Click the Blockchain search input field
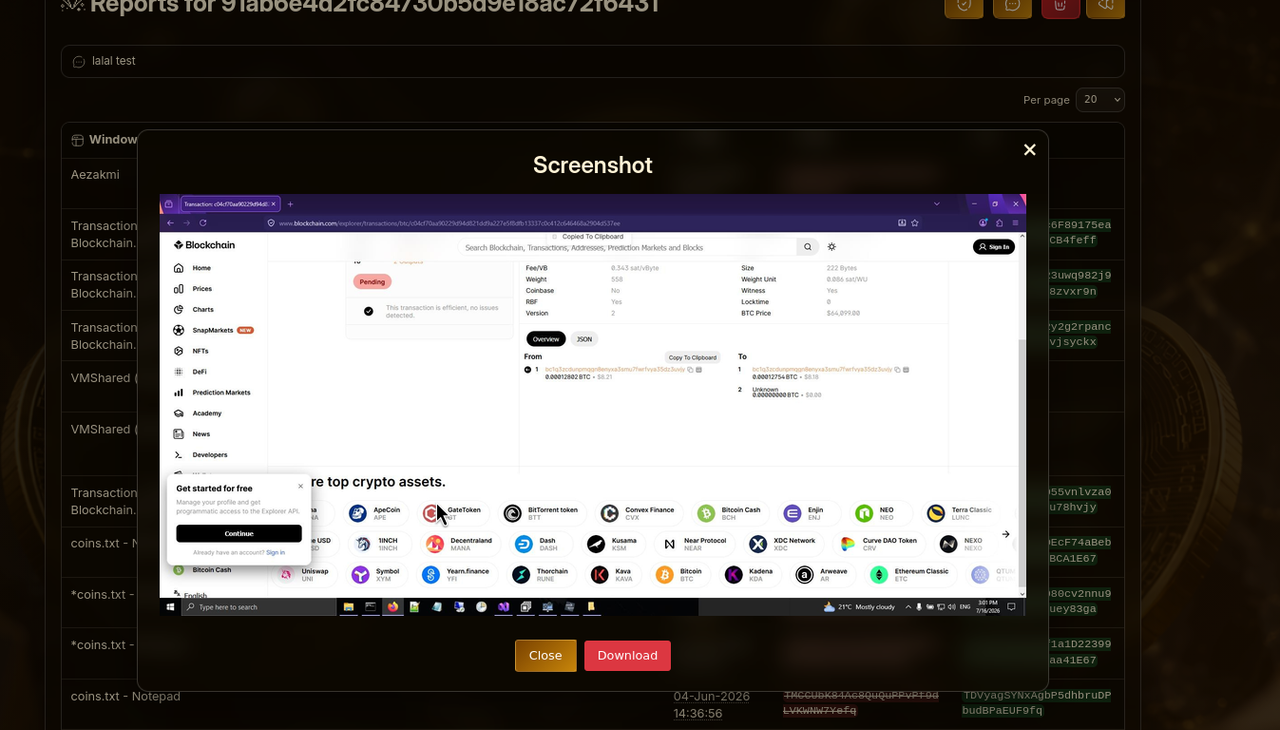The height and width of the screenshot is (730, 1280). 628,247
